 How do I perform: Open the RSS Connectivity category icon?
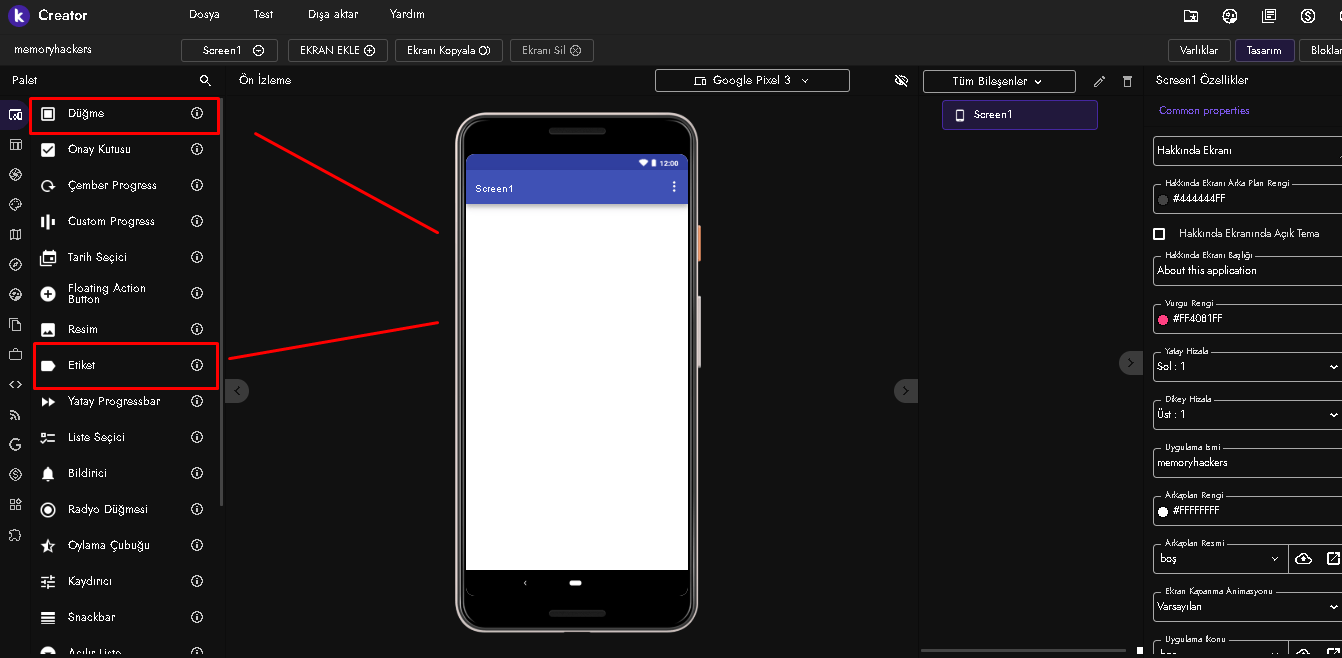tap(15, 414)
